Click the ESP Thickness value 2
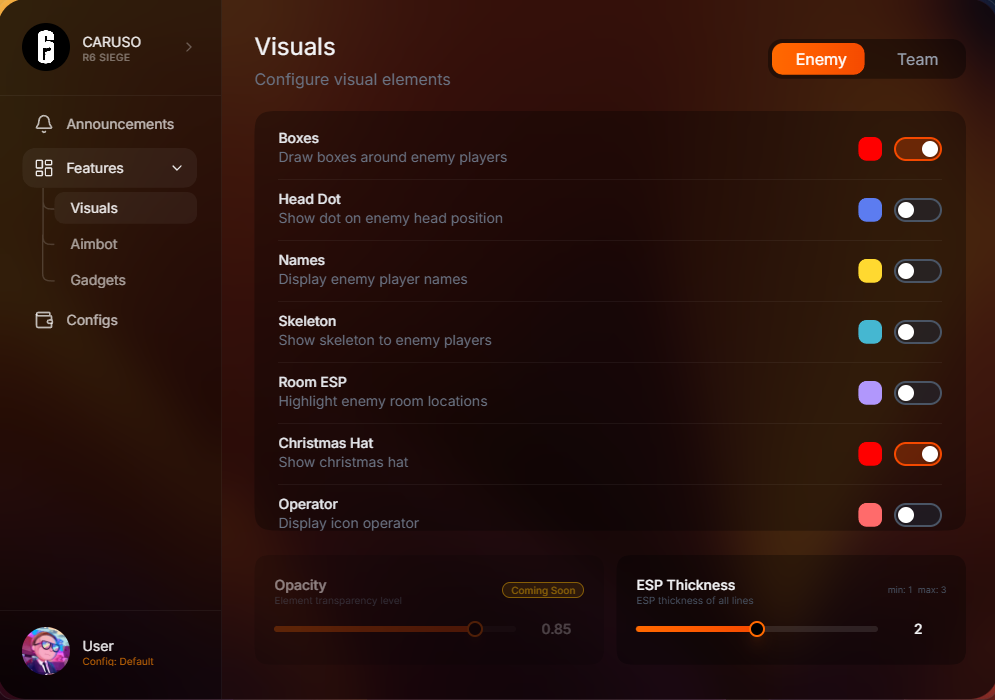Screen dimensions: 995x700 tap(918, 629)
